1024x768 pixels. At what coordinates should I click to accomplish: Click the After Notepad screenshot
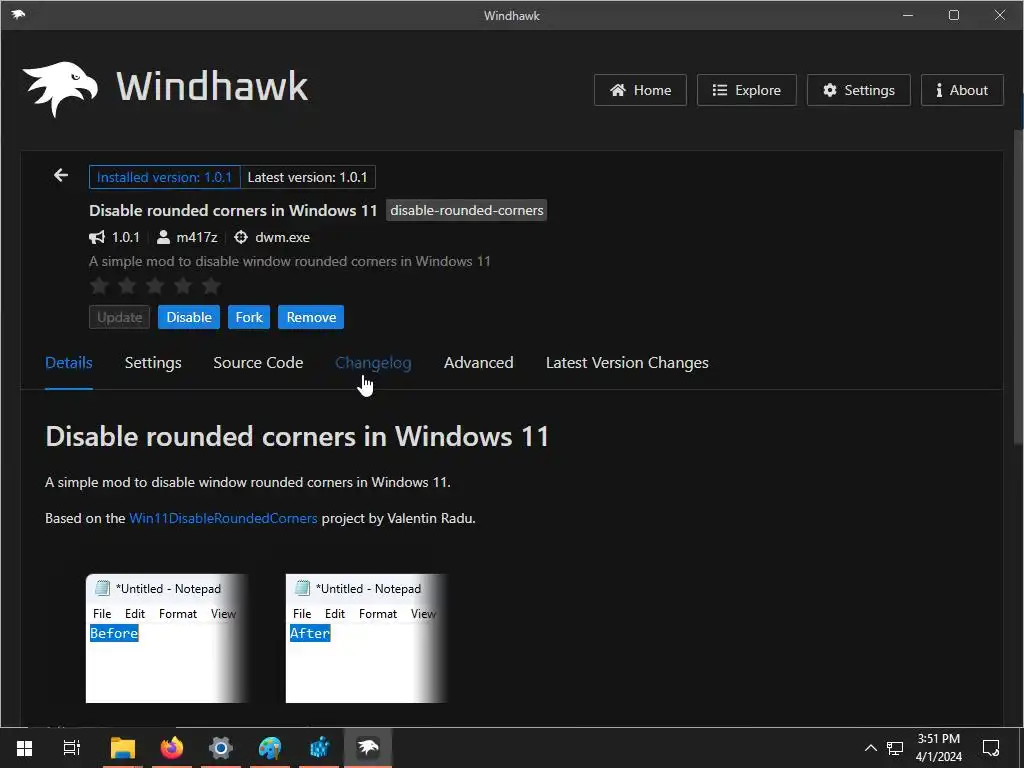click(367, 639)
